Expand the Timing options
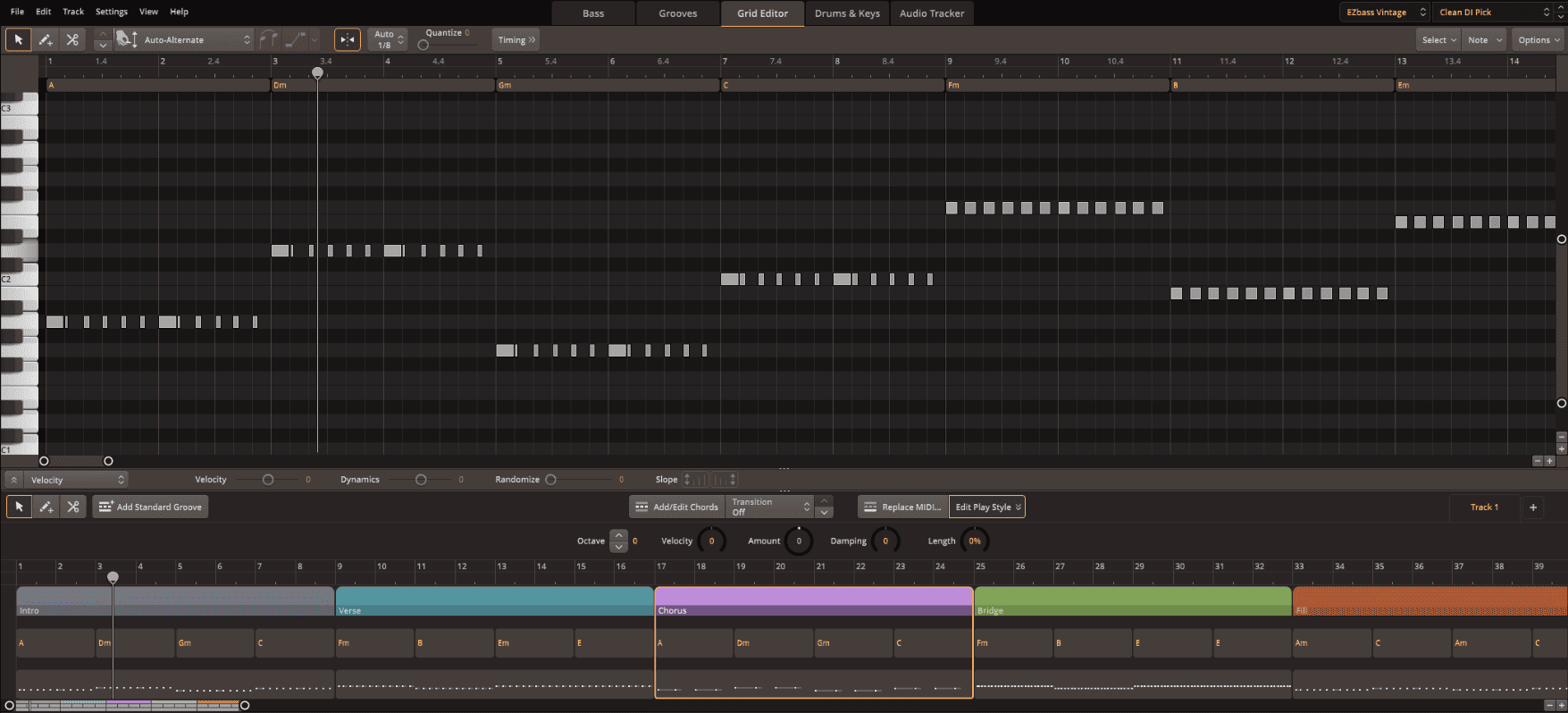1568x713 pixels. pyautogui.click(x=516, y=39)
